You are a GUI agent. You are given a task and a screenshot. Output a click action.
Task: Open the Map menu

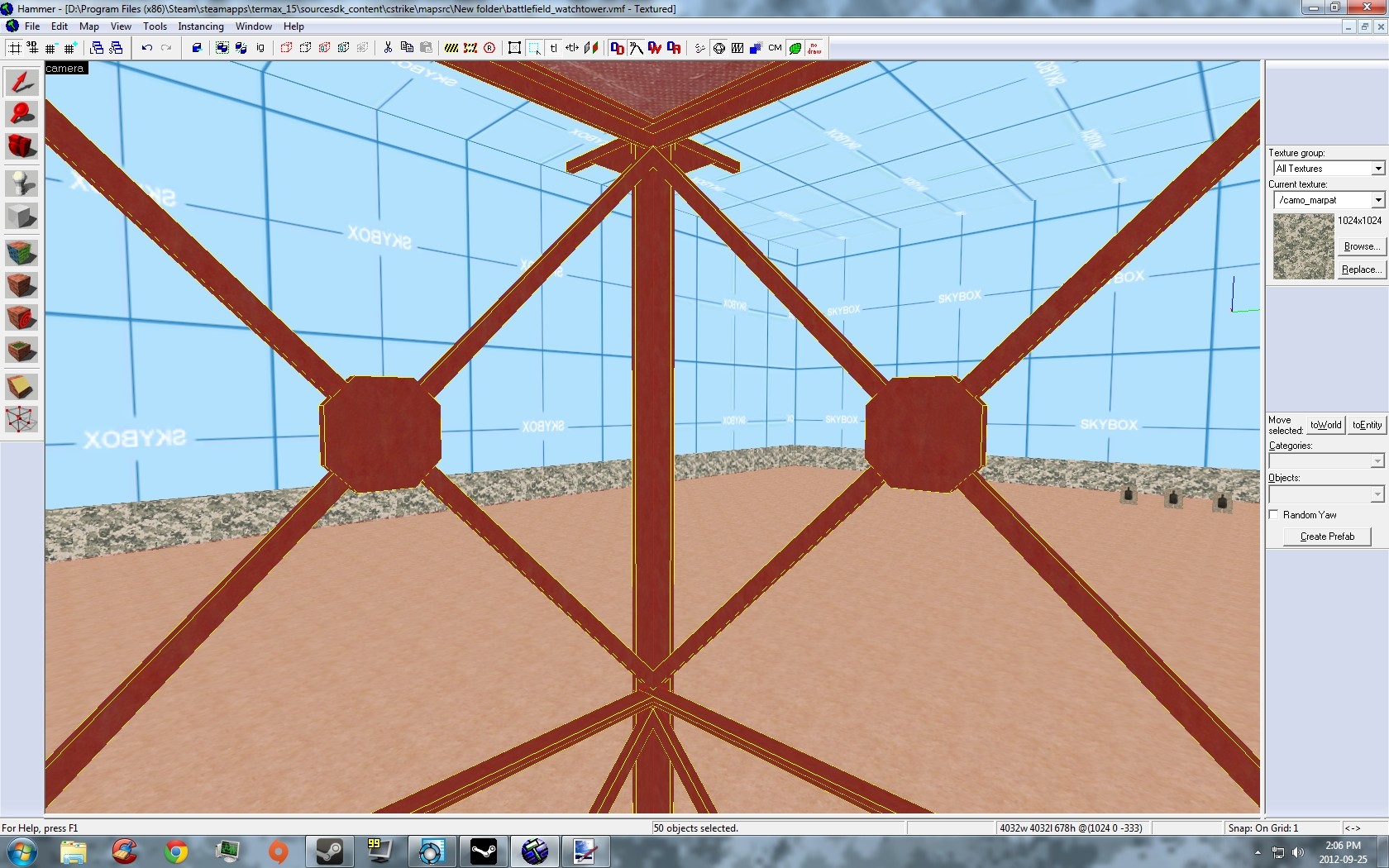88,26
